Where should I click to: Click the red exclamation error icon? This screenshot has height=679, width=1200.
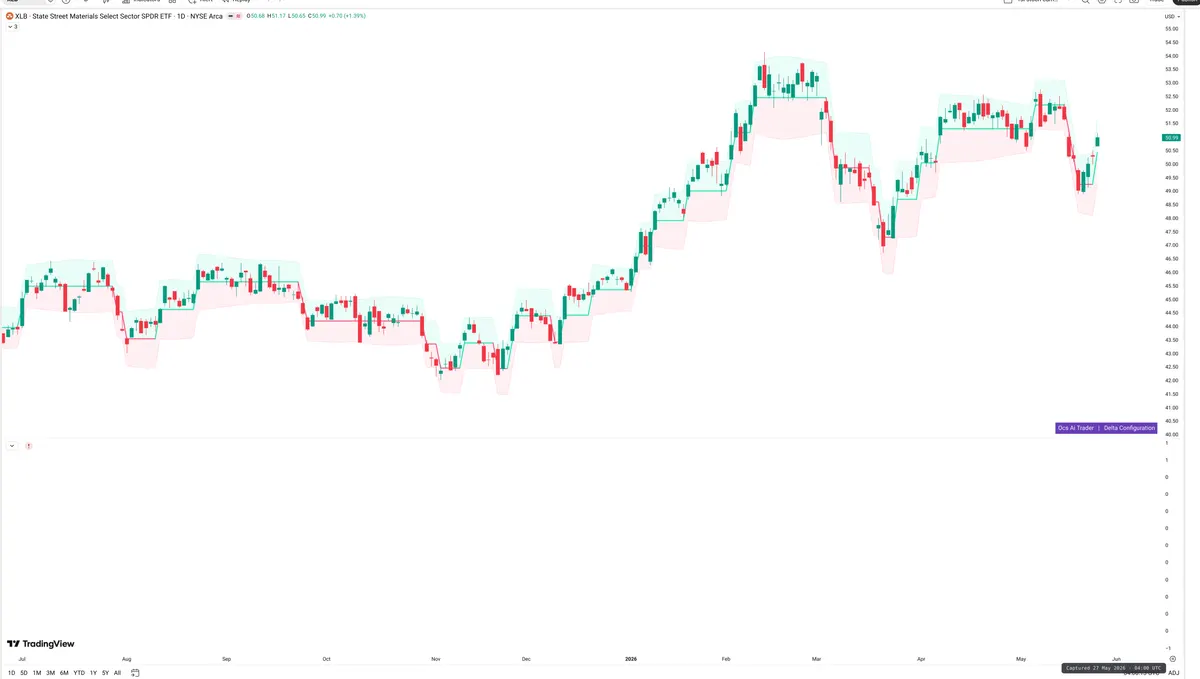(28, 446)
